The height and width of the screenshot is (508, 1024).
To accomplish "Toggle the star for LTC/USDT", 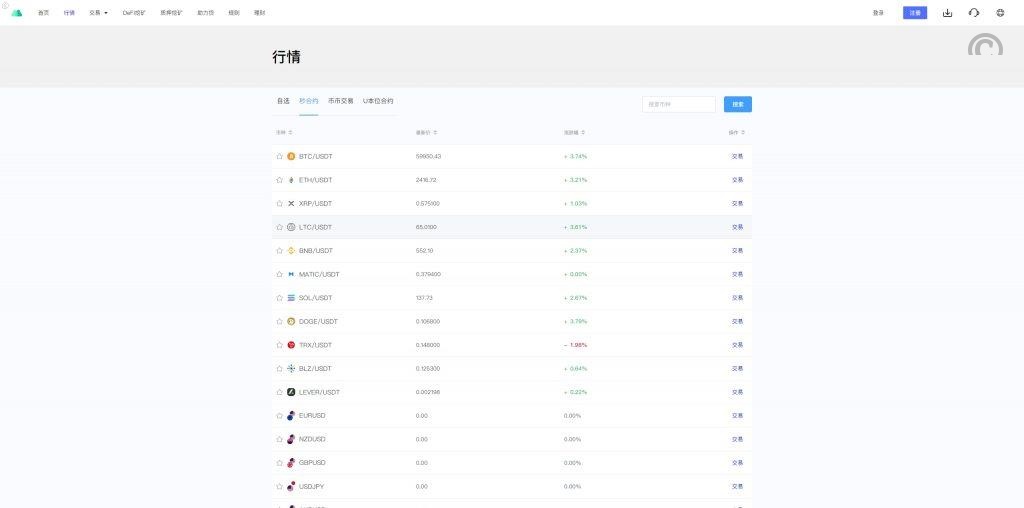I will [x=280, y=227].
